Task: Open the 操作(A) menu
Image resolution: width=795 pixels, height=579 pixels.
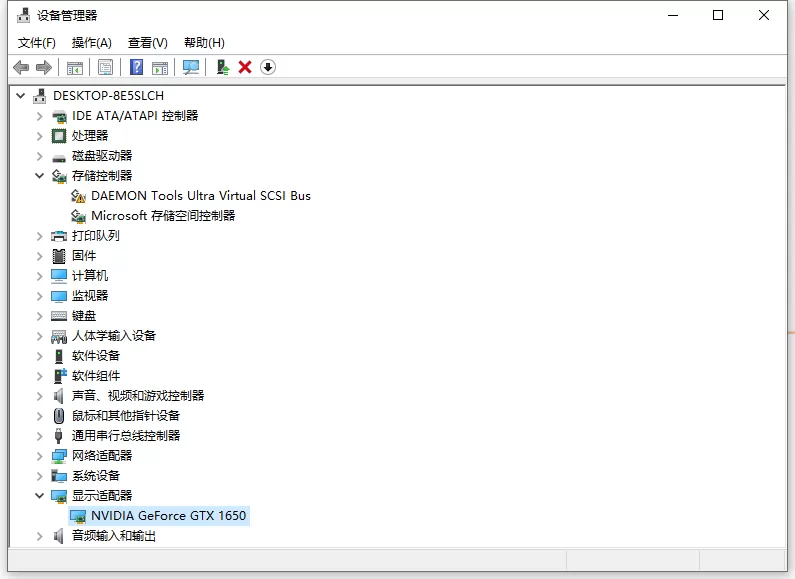Action: [91, 43]
